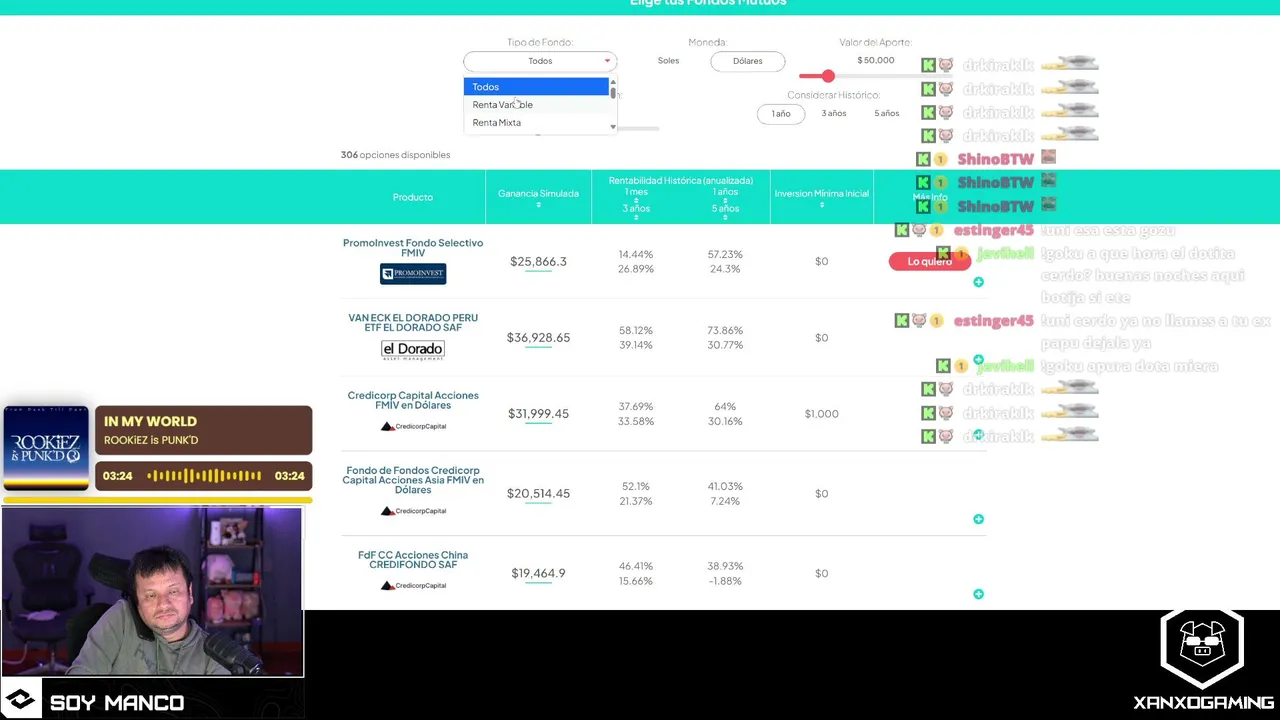Click the Ganancia Simulada header label

[x=538, y=193]
